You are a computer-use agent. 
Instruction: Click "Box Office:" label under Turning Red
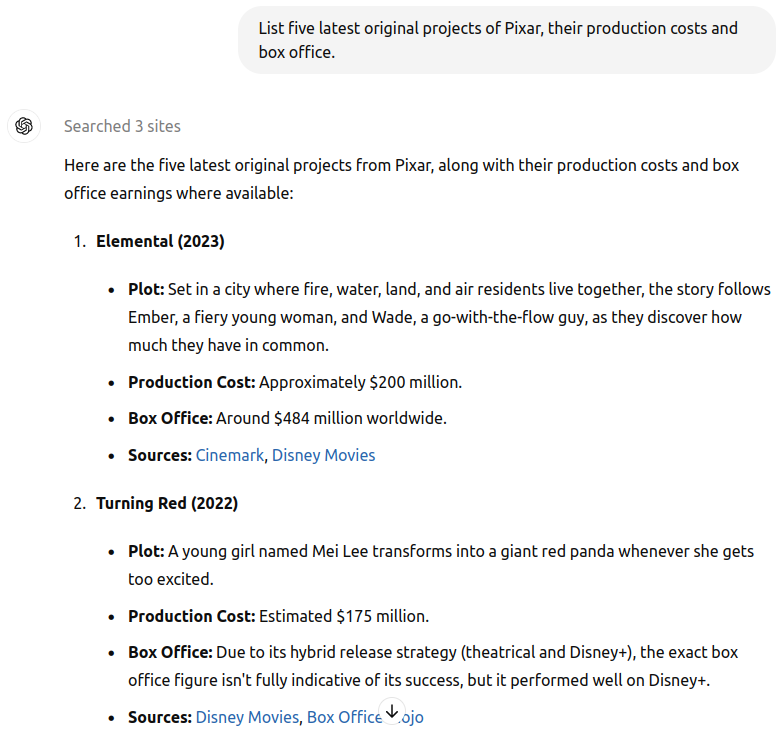coord(170,652)
